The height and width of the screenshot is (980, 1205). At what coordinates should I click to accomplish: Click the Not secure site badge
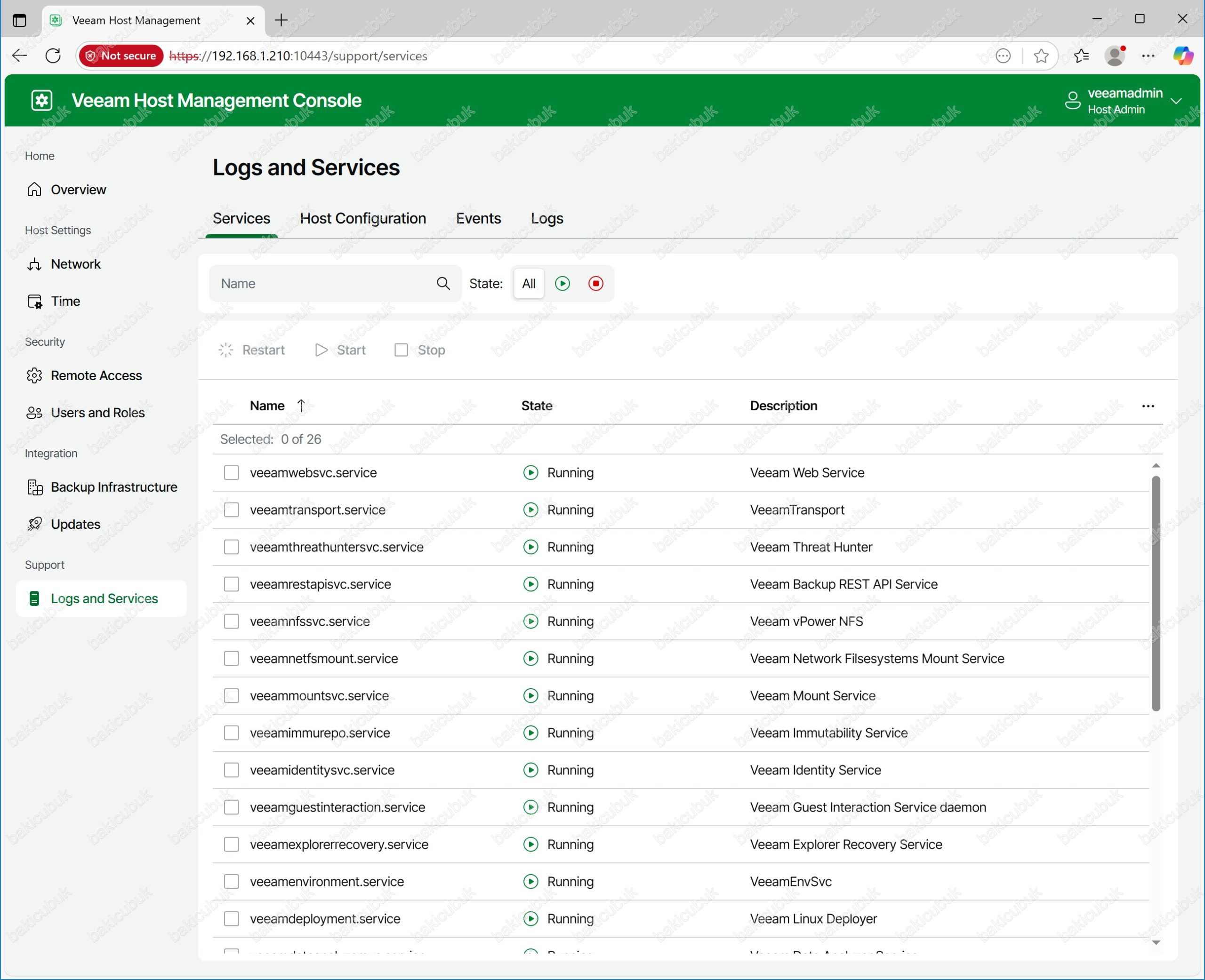[121, 56]
